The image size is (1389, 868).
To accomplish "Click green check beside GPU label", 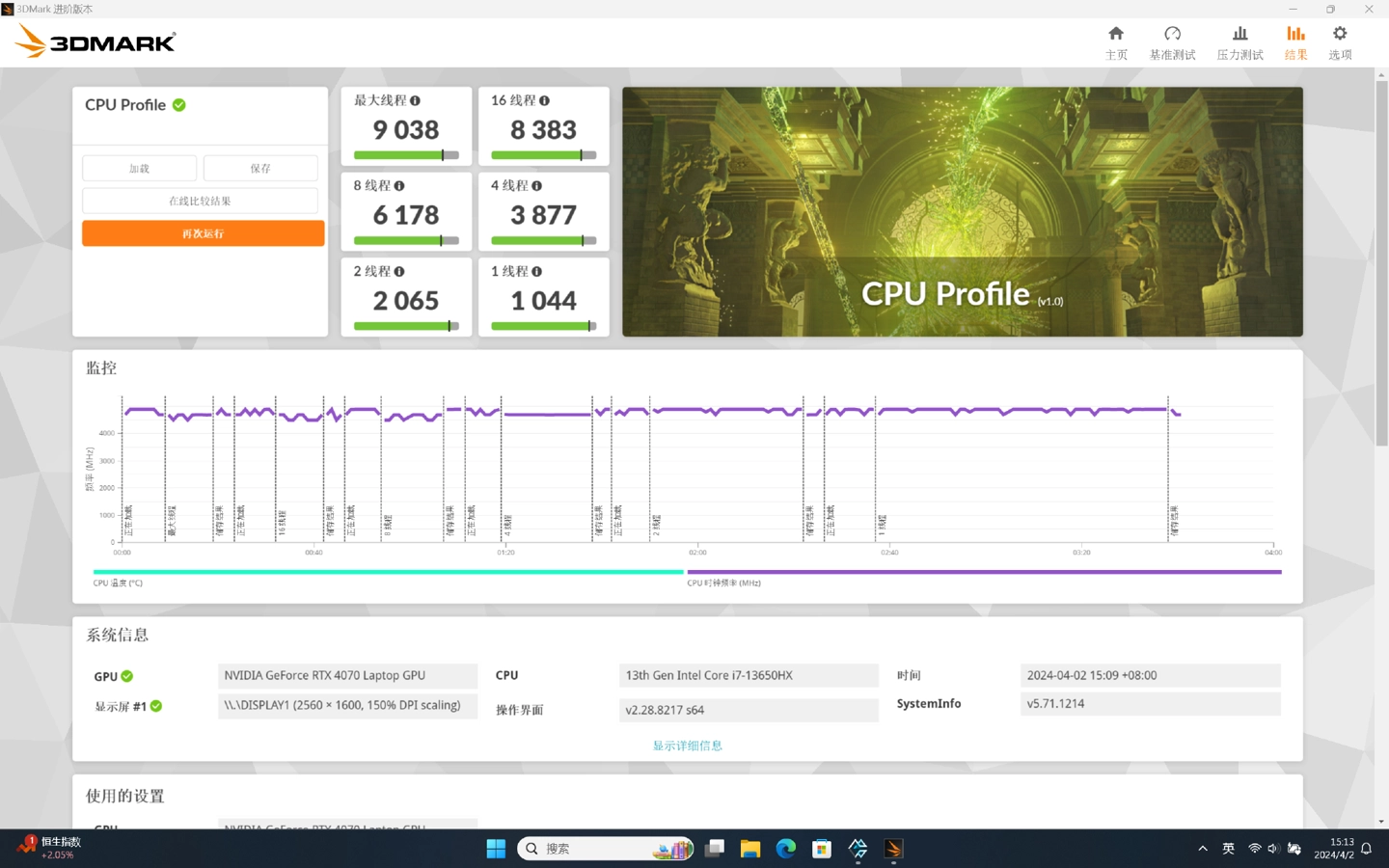I will coord(127,677).
